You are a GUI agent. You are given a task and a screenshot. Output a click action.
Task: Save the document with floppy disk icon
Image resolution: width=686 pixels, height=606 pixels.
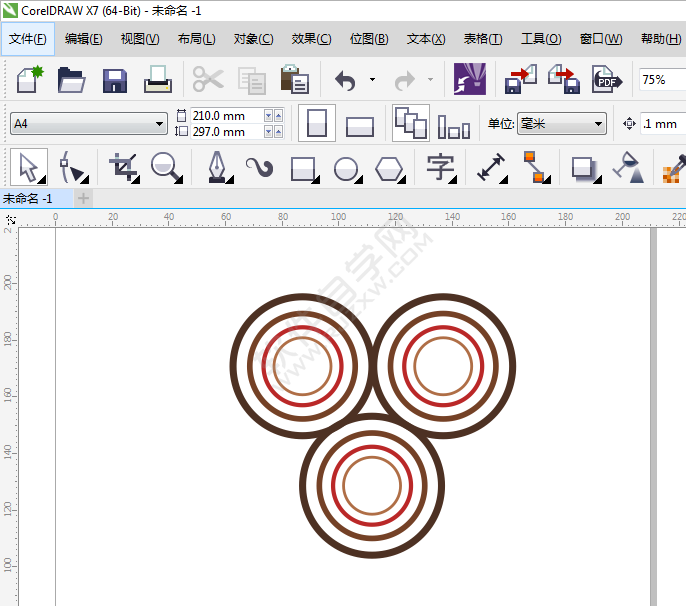pos(115,79)
